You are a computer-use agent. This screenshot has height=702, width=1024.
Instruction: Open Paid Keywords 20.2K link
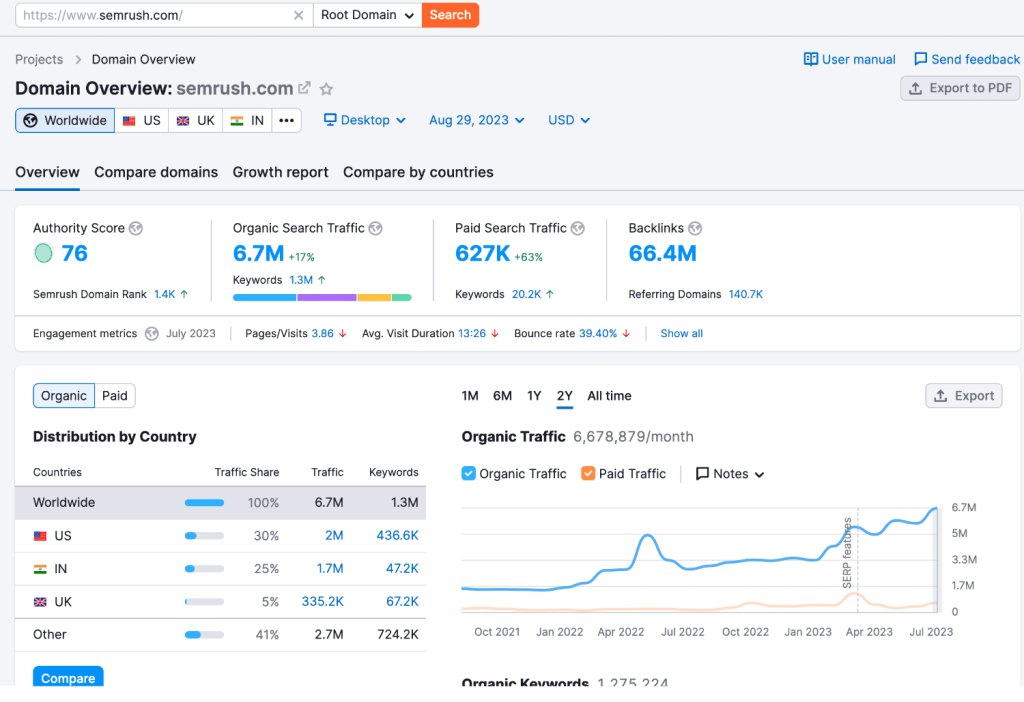coord(526,295)
